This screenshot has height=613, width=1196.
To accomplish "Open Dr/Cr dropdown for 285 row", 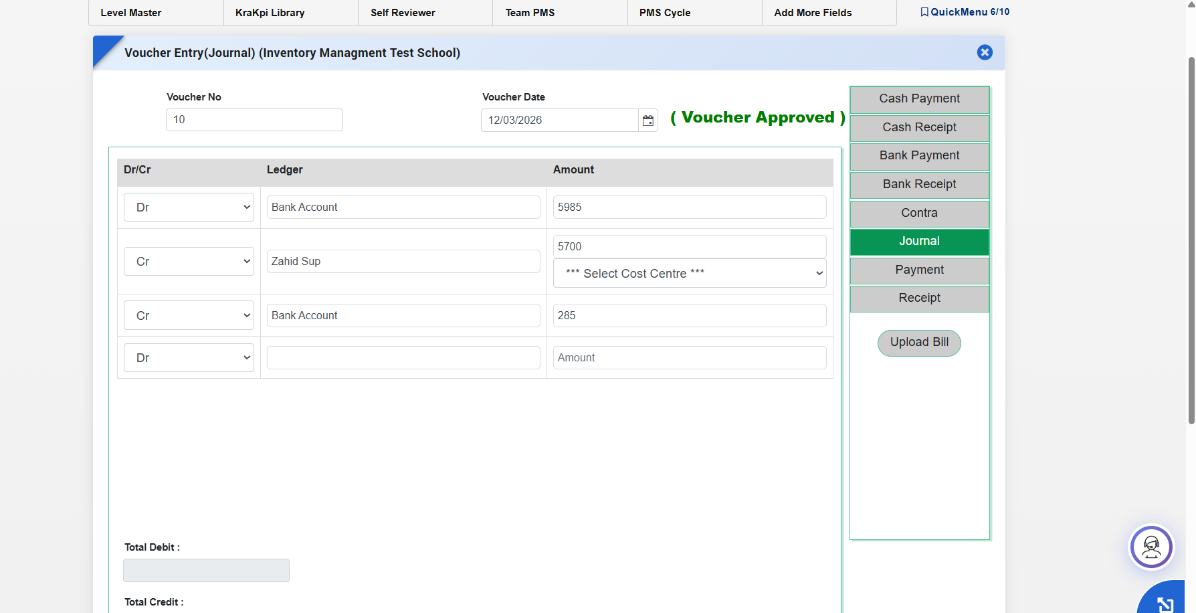I will (x=188, y=316).
